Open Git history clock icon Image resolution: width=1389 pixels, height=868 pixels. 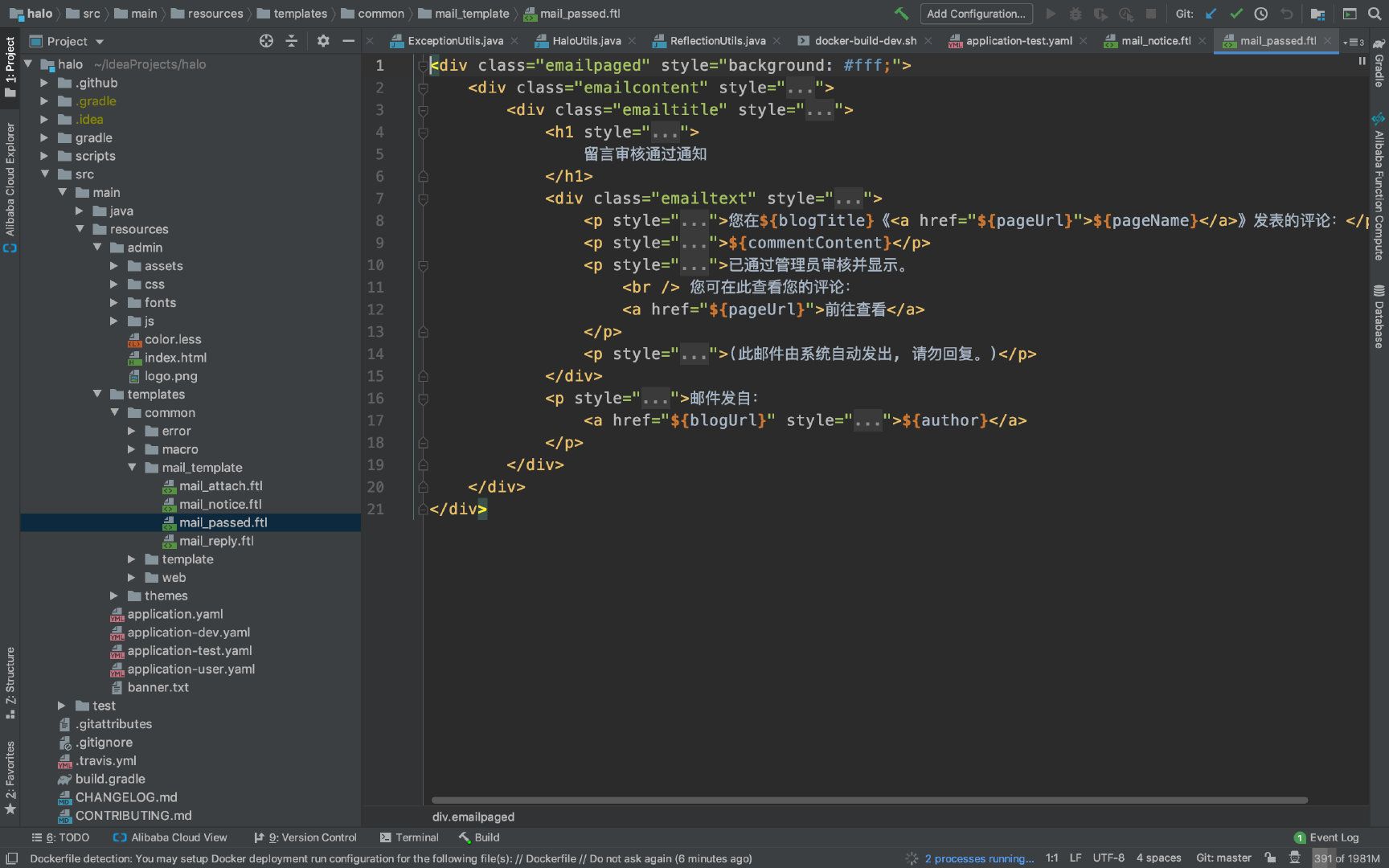(x=1261, y=14)
